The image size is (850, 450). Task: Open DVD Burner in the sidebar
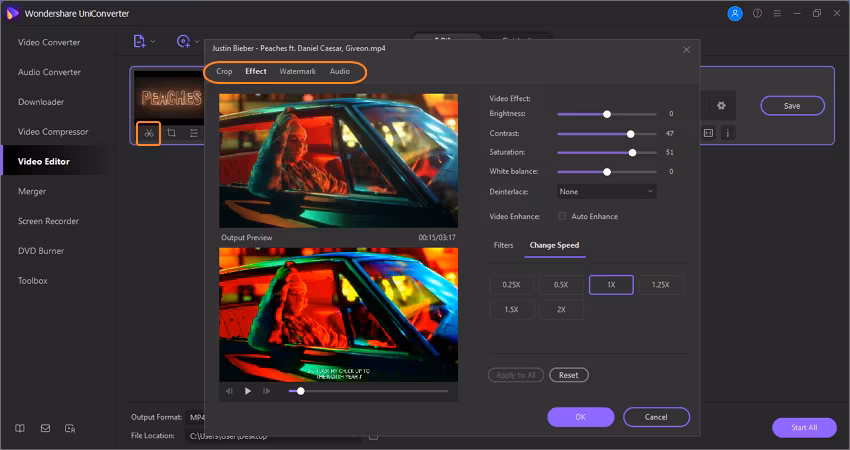[41, 251]
